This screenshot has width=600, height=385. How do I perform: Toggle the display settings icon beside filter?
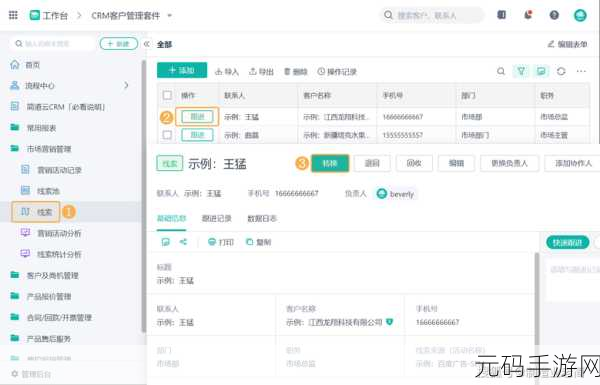[541, 71]
